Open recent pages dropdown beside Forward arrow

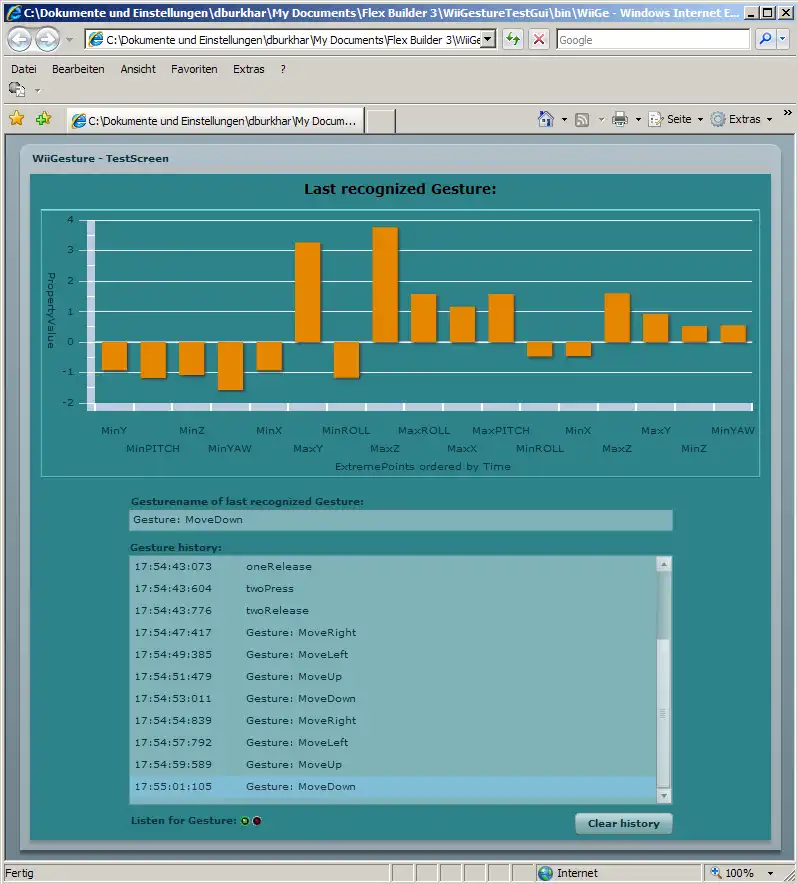[x=69, y=40]
